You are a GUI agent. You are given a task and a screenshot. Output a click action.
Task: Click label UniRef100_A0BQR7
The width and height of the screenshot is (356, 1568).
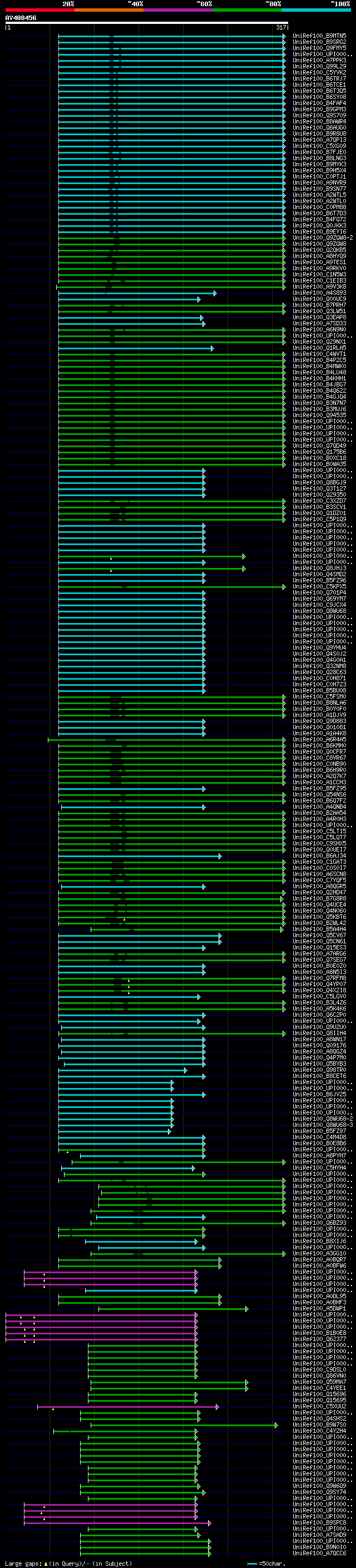coord(319,1259)
